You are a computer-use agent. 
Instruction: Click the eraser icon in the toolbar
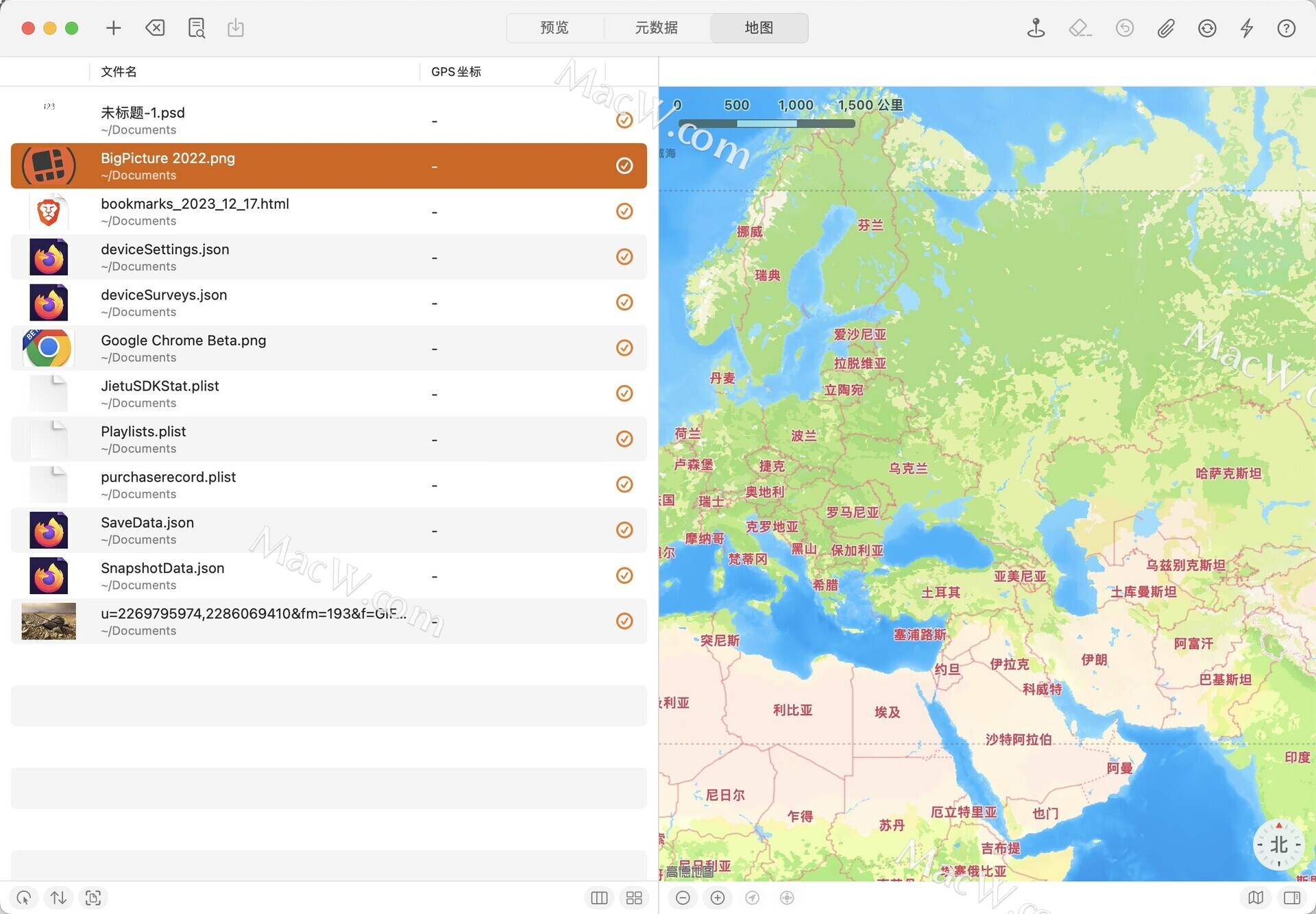pos(1080,27)
